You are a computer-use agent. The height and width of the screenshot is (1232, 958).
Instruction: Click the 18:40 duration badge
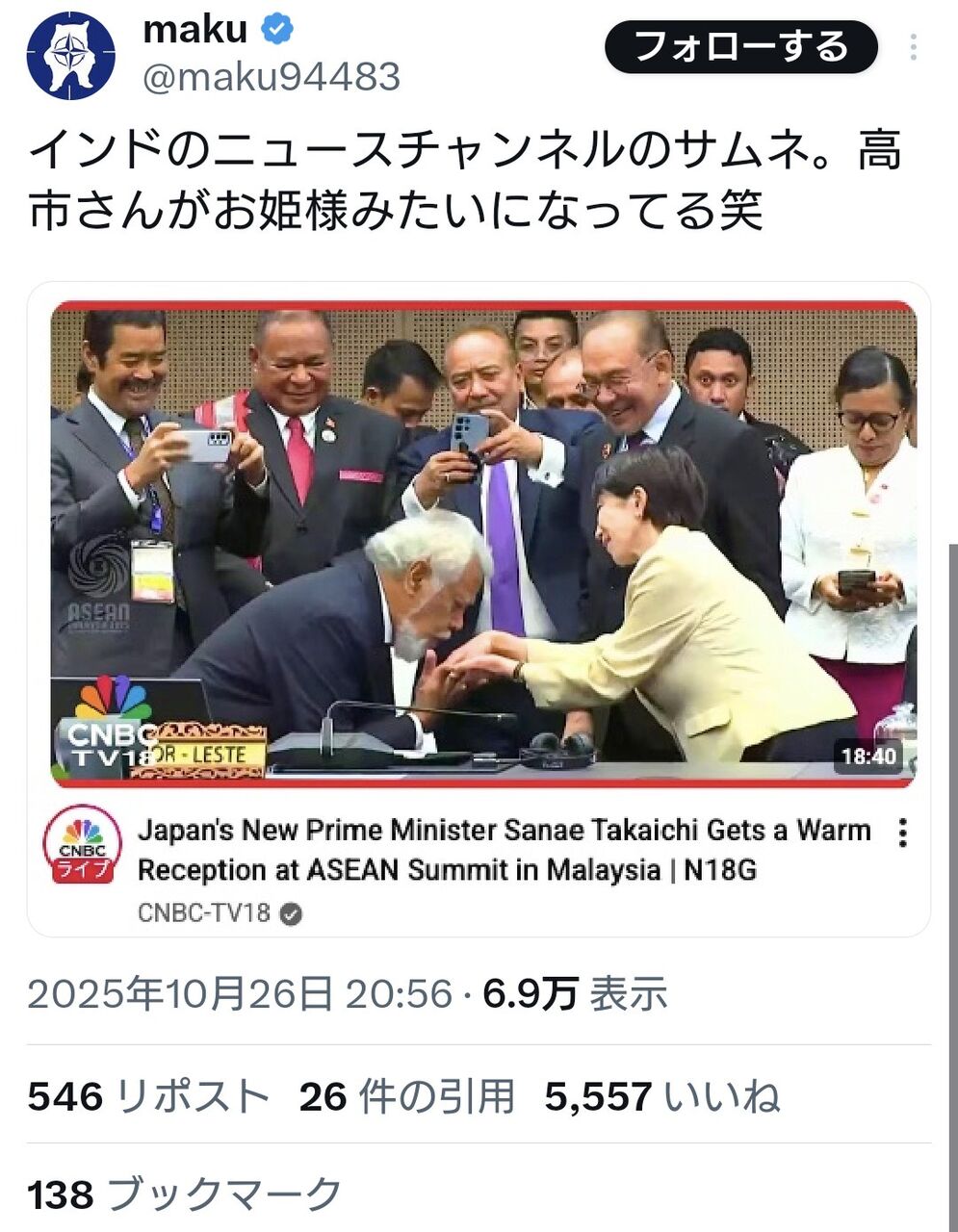pyautogui.click(x=868, y=757)
